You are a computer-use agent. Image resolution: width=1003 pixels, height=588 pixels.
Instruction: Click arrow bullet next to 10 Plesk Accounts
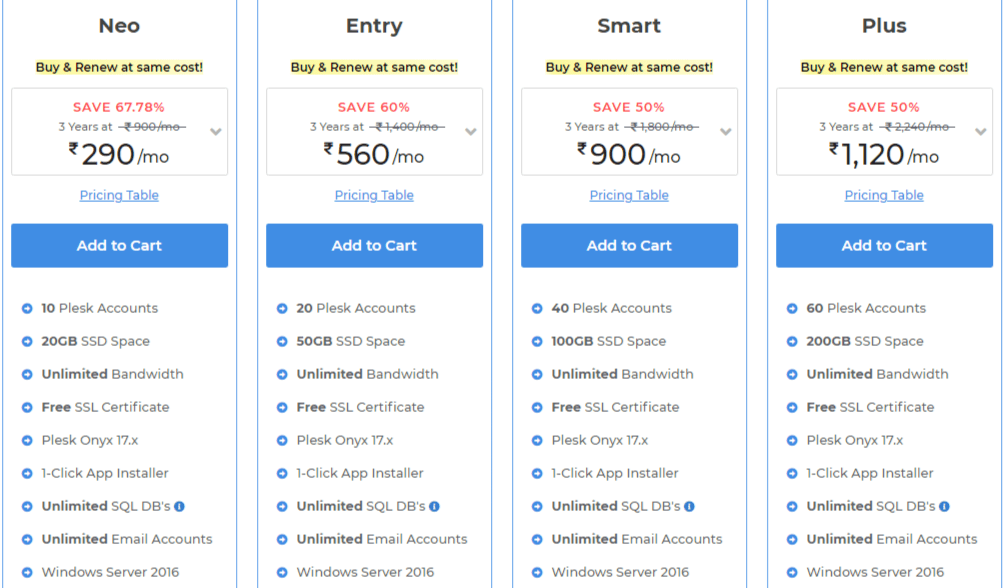[x=27, y=308]
